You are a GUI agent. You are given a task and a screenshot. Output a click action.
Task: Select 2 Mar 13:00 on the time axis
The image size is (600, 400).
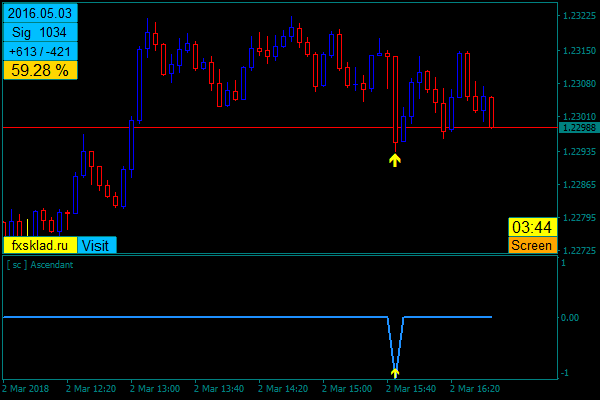[155, 387]
